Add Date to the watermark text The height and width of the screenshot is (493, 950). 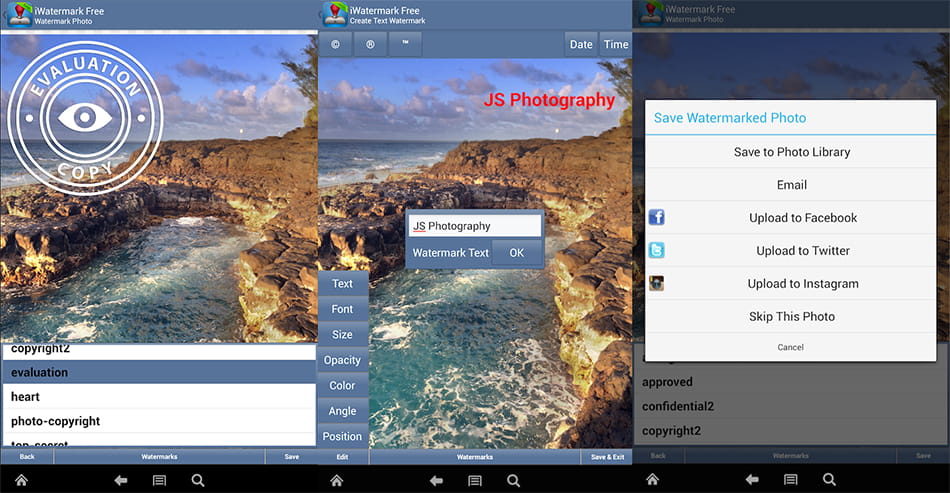(581, 44)
